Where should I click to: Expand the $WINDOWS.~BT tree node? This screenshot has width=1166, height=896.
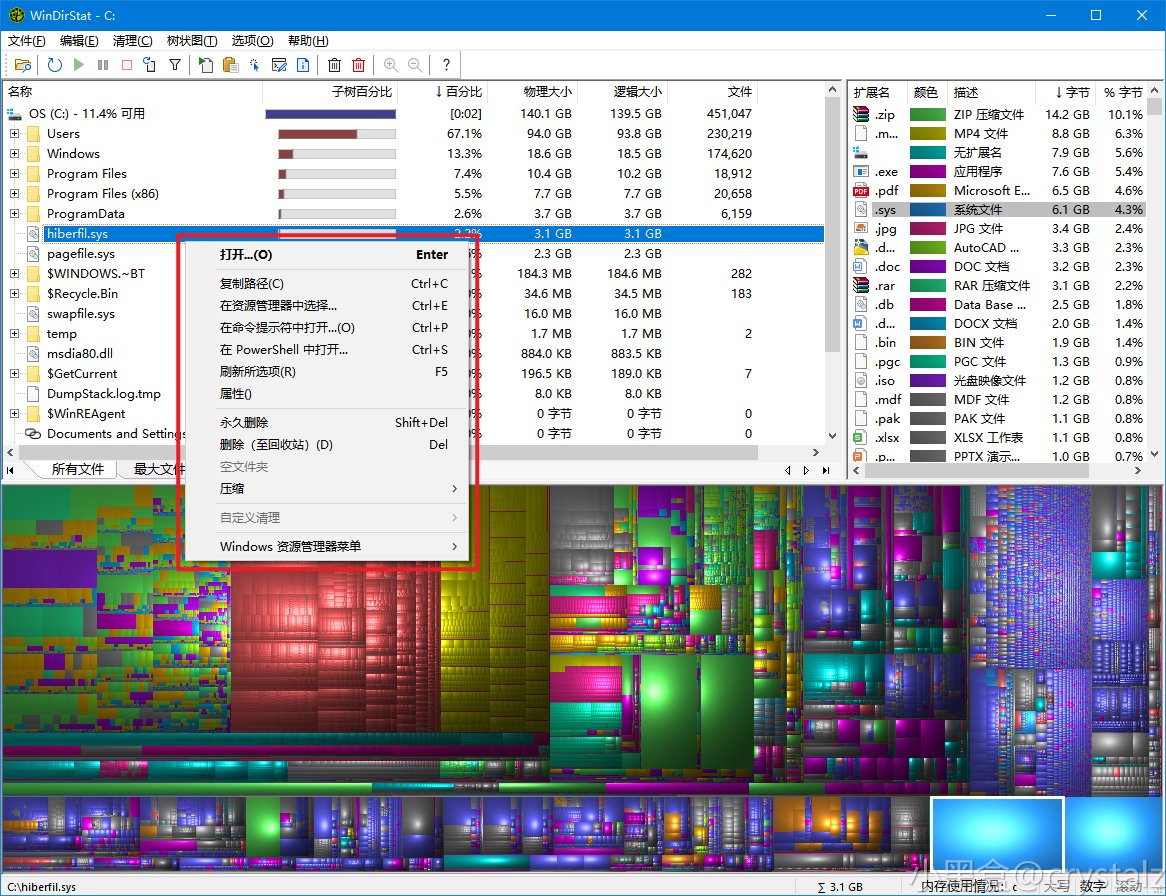pos(14,274)
